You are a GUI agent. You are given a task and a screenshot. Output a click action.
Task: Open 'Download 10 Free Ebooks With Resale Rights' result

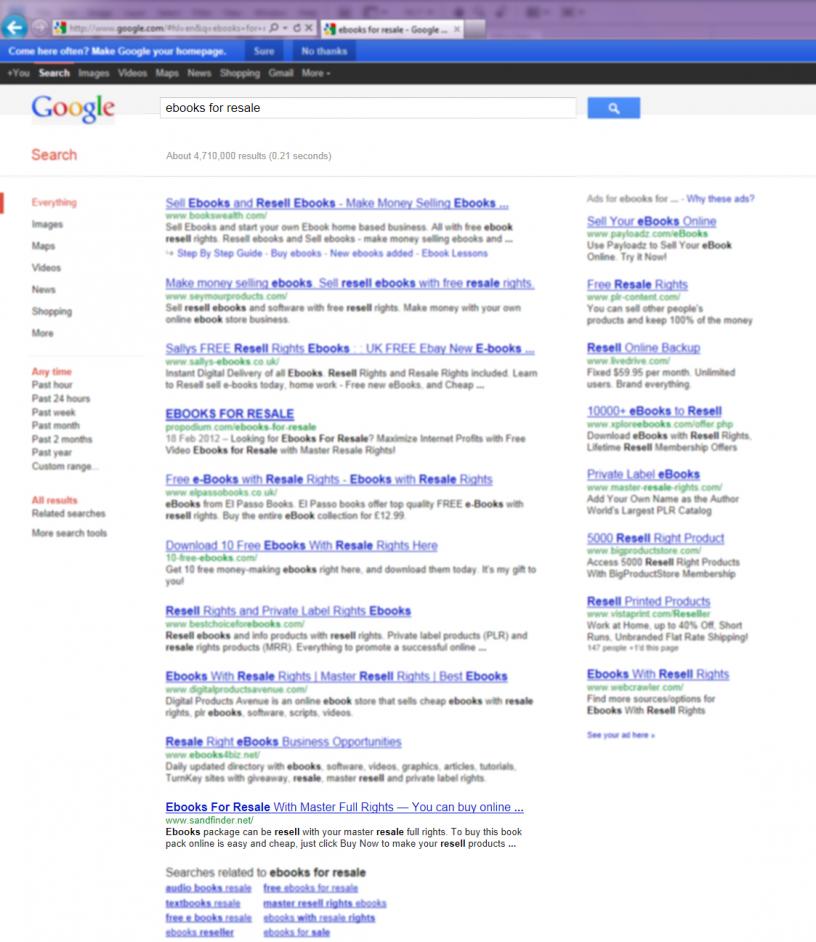[x=301, y=545]
